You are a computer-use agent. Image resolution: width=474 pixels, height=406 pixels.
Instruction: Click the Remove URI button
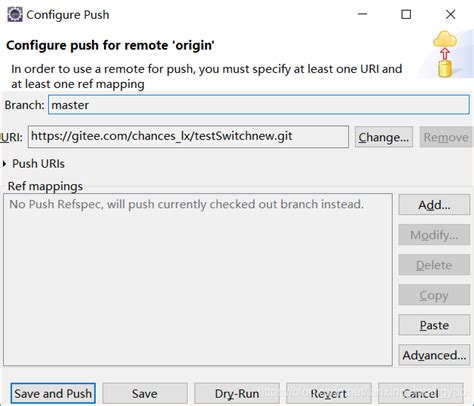(x=446, y=137)
